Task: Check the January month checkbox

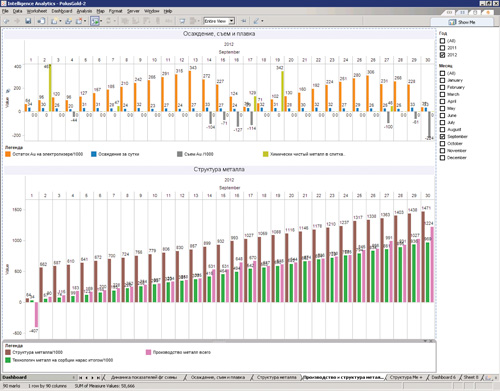Action: coord(442,80)
